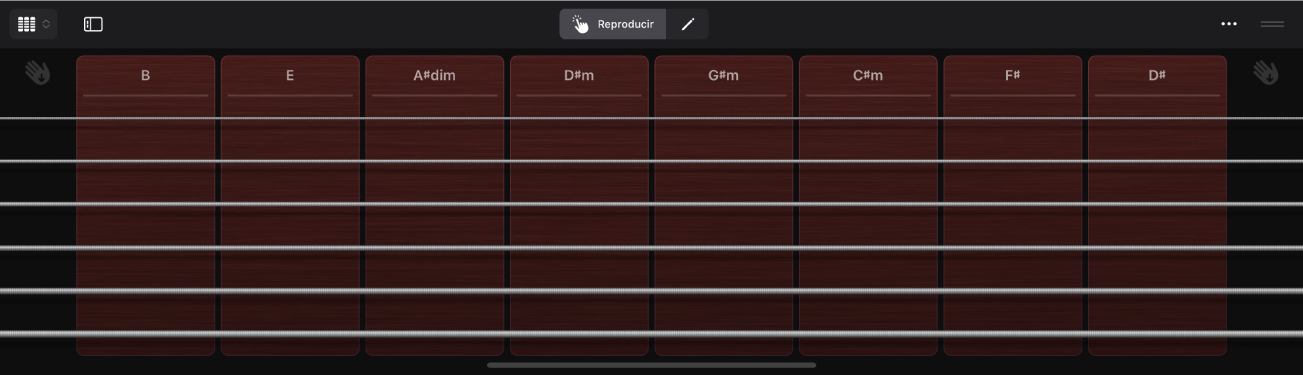This screenshot has width=1303, height=375.
Task: Play the D♯ chord strip
Action: tap(1157, 205)
